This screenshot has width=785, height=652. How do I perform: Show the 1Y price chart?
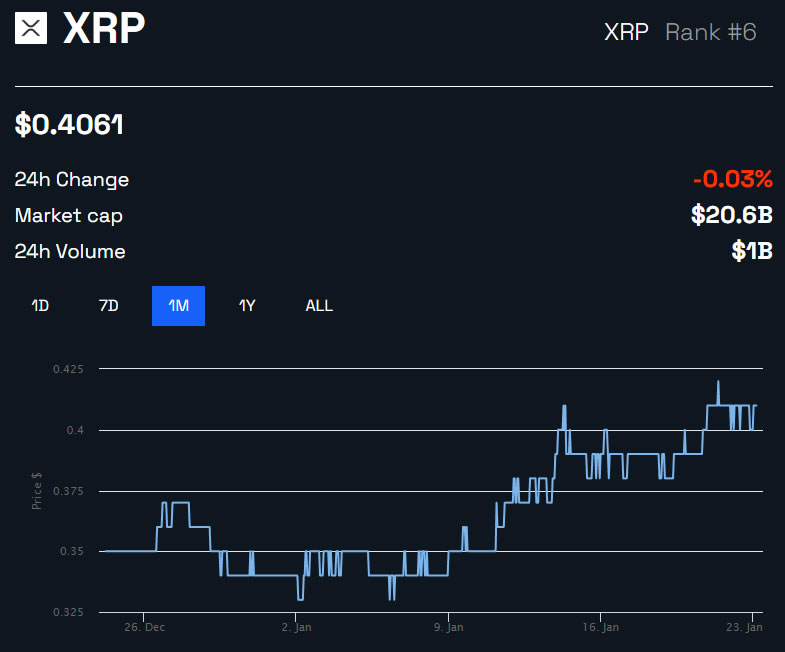tap(247, 306)
